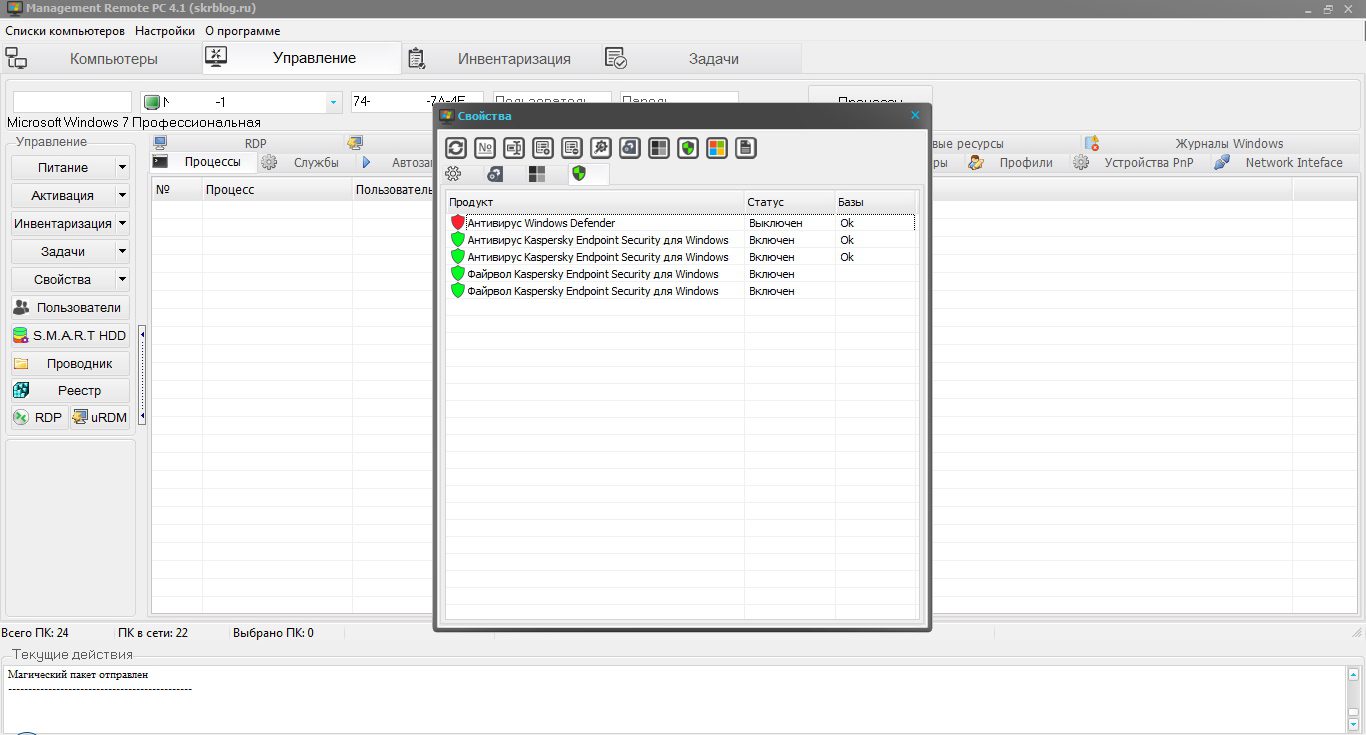
Task: Click the sidebar Инвентаризация button
Action: point(63,223)
